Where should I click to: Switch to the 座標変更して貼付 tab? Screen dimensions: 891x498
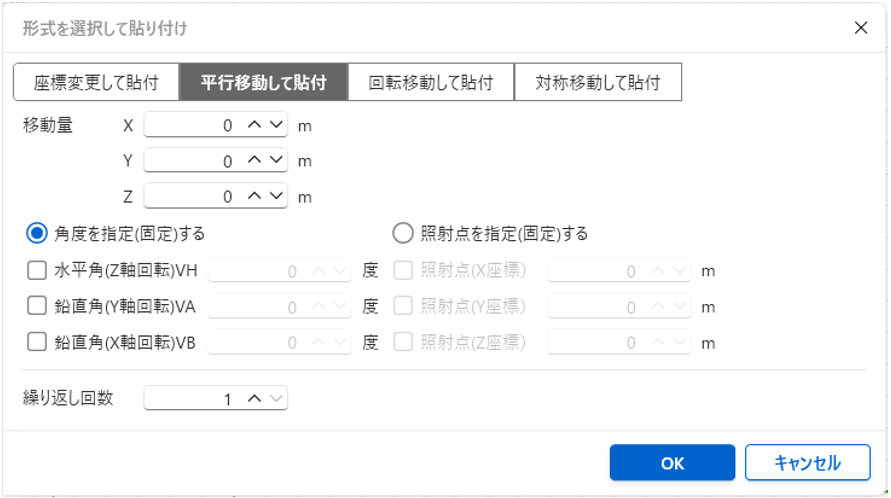click(96, 83)
